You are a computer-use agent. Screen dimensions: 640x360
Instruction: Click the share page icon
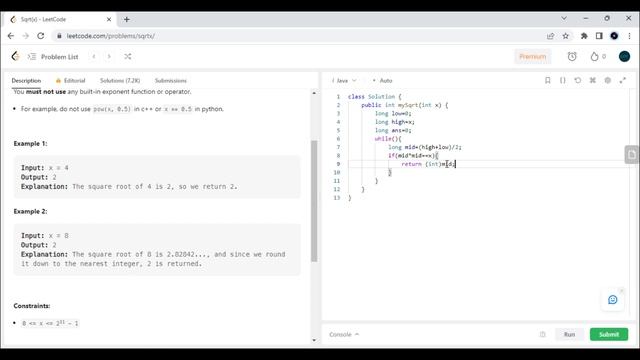(x=550, y=36)
